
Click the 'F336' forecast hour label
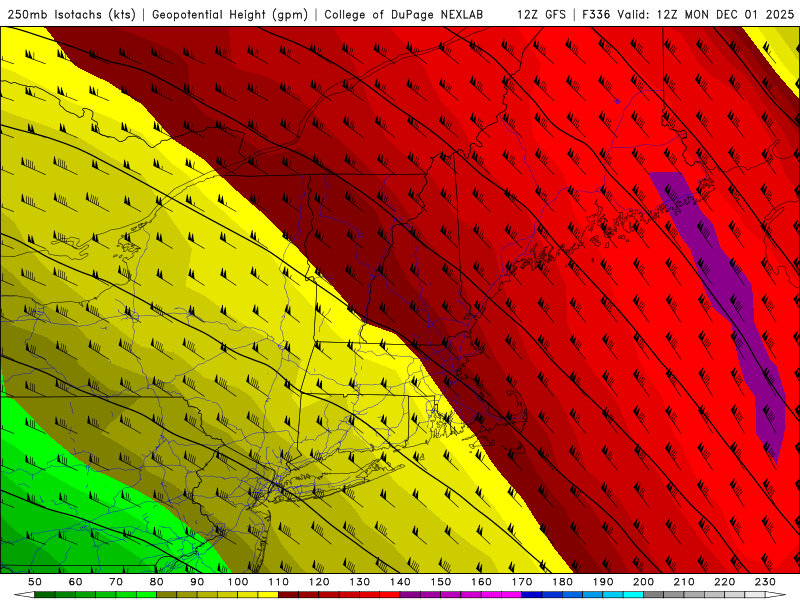coord(596,15)
